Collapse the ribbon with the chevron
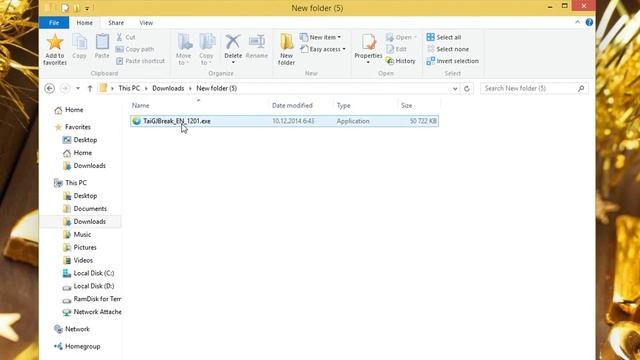The width and height of the screenshot is (640, 360). 577,22
